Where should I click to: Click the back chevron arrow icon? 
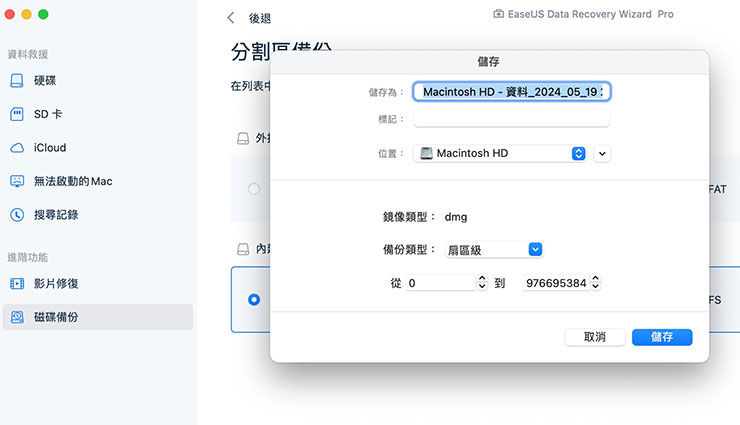pyautogui.click(x=230, y=18)
